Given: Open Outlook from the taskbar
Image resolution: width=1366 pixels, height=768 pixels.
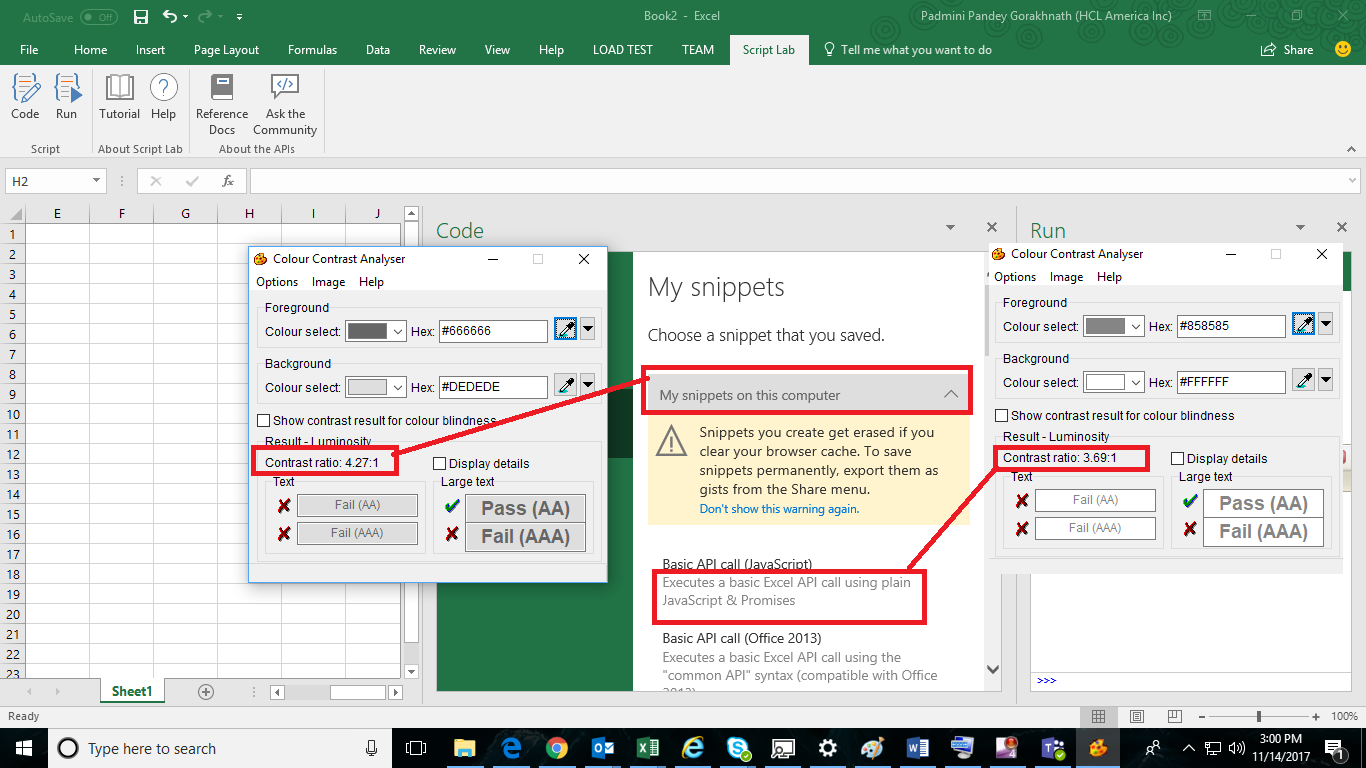Looking at the screenshot, I should [602, 747].
